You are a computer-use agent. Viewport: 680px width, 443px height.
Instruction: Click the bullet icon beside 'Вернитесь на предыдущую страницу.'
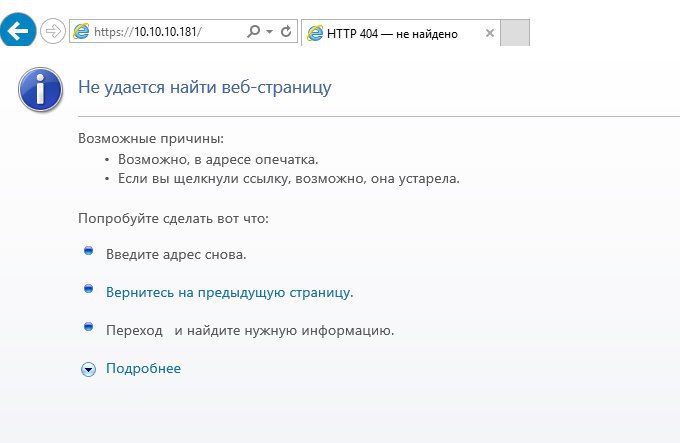point(88,289)
